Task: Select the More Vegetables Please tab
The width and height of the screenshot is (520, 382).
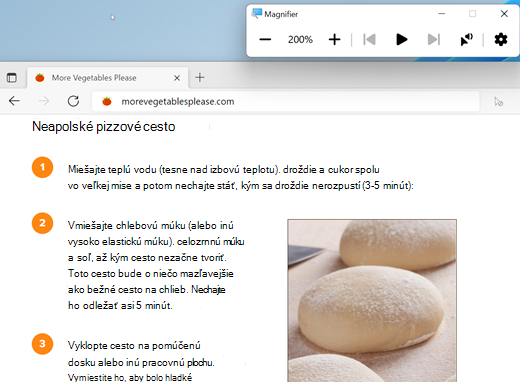Action: [107, 78]
